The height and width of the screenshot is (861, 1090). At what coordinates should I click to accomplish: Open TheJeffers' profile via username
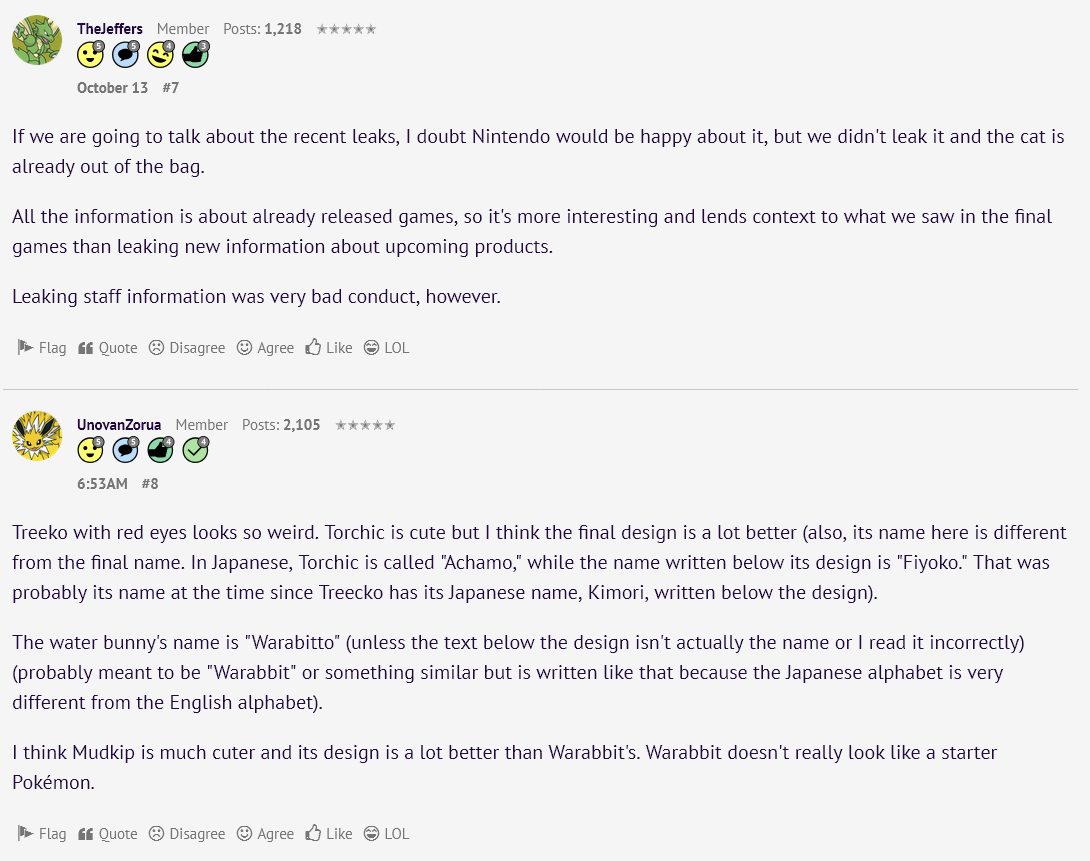click(x=110, y=29)
